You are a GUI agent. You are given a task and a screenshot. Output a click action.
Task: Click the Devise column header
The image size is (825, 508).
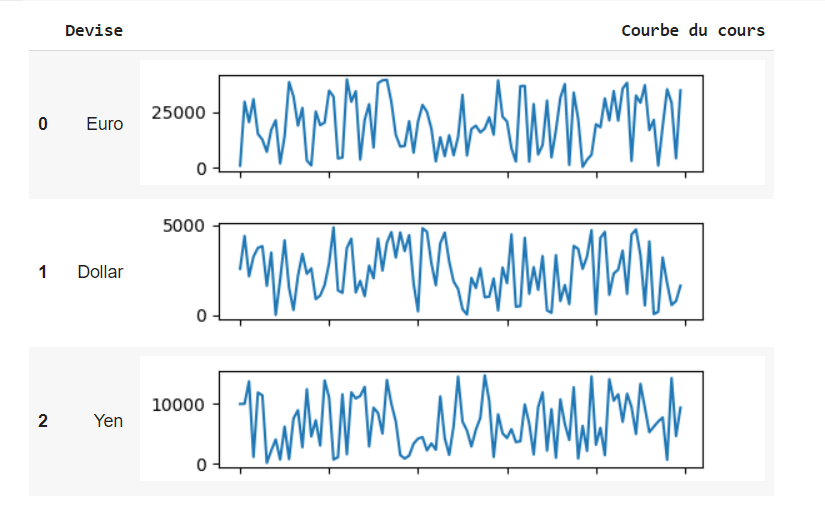93,30
